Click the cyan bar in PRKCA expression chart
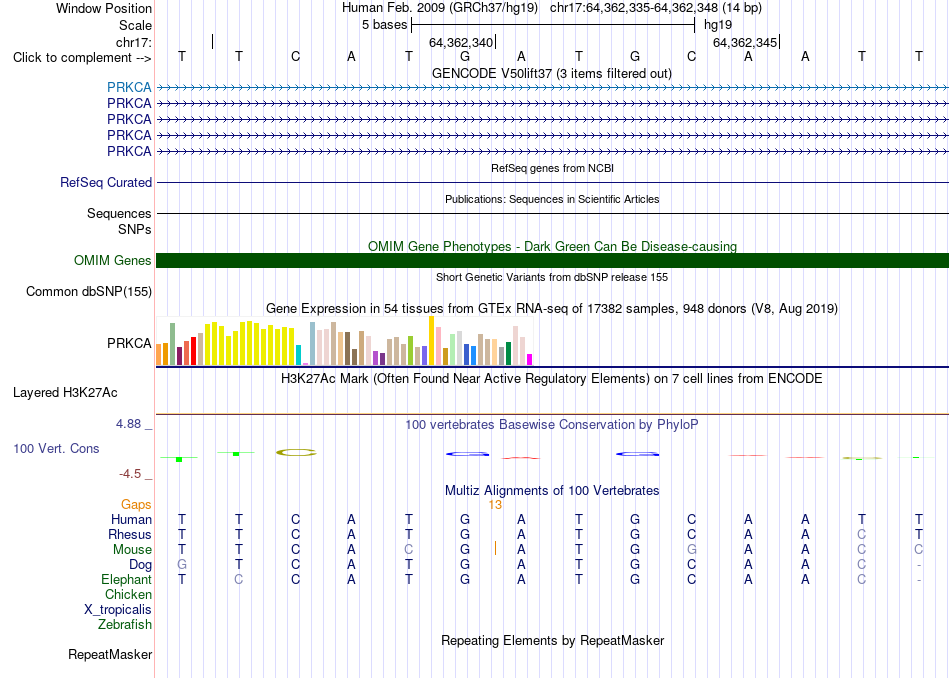Viewport: 950px width, 678px height. 299,355
